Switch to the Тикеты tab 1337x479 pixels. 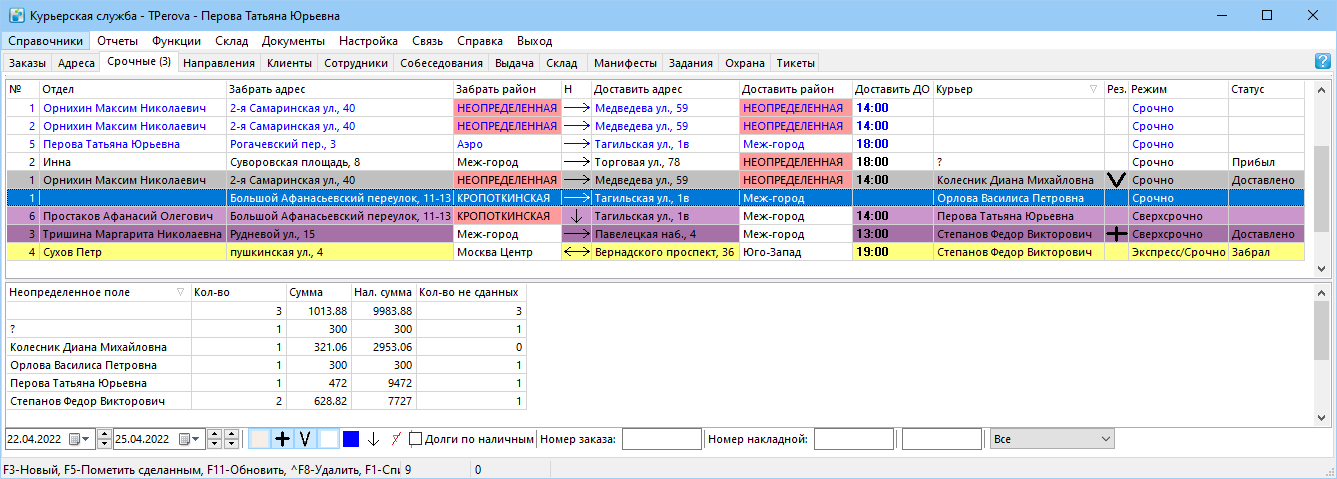(795, 63)
